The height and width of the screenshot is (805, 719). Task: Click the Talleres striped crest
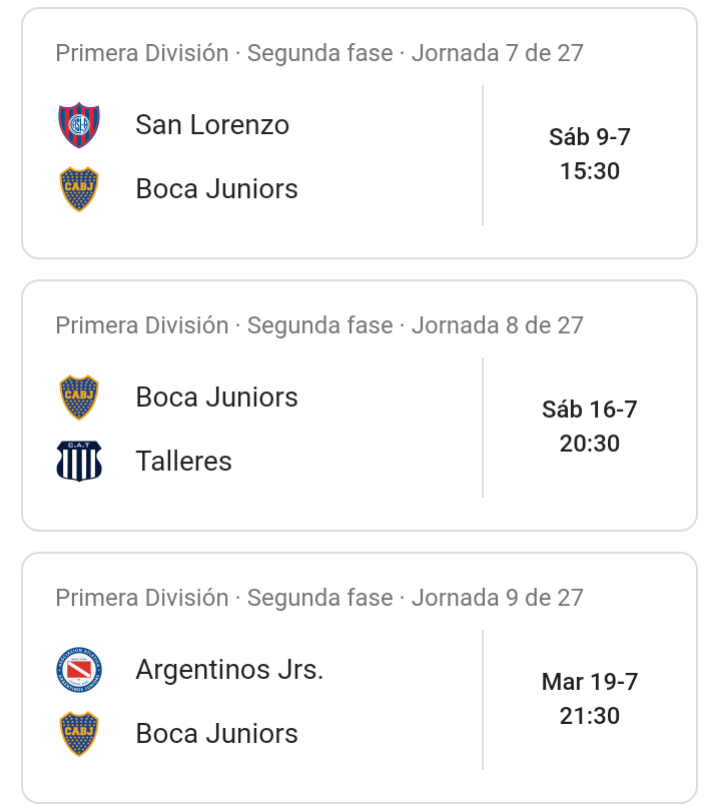(79, 461)
